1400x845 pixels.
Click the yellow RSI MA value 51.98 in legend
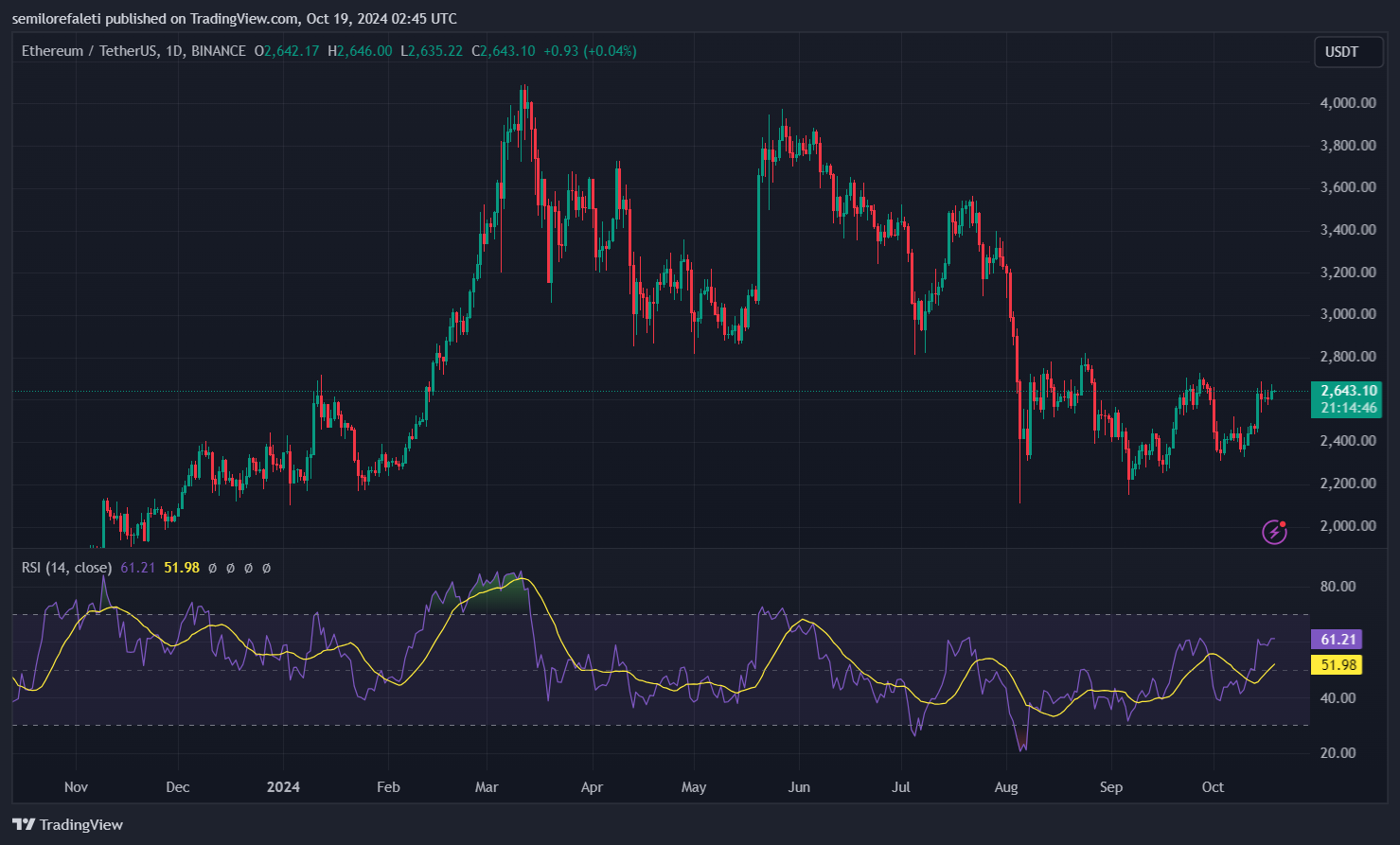point(182,568)
